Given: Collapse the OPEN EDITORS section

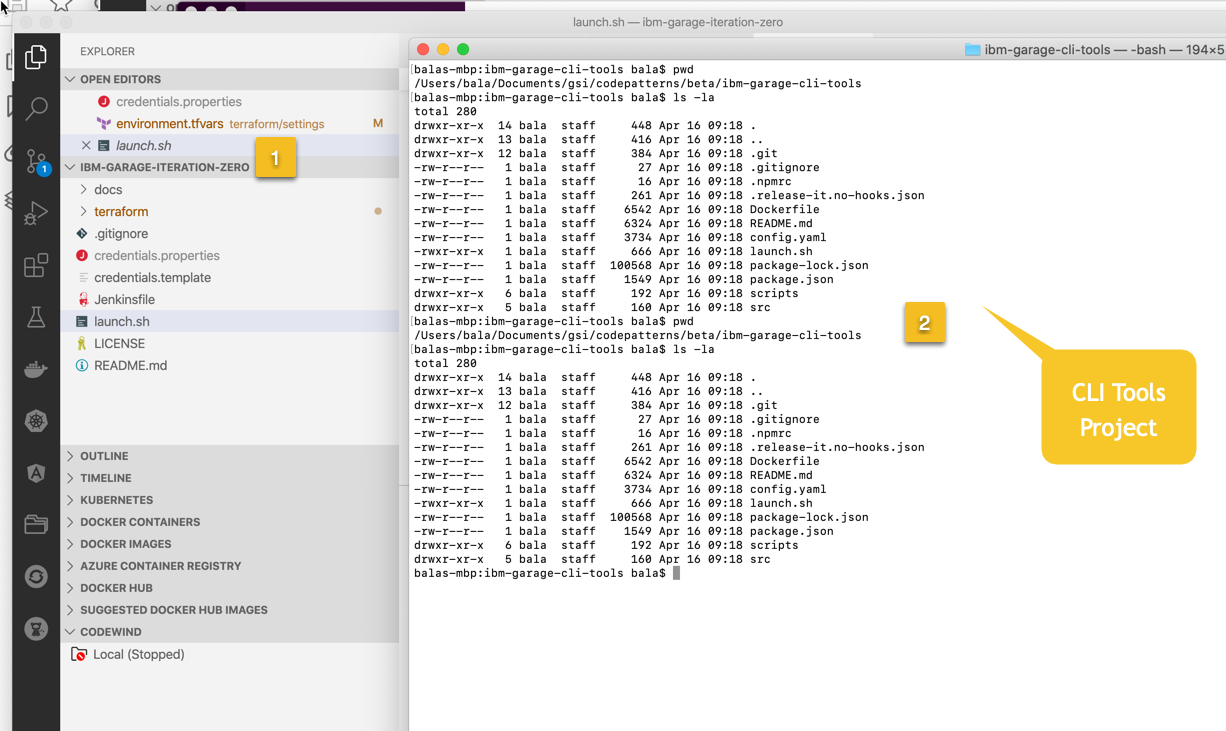Looking at the screenshot, I should coord(71,79).
